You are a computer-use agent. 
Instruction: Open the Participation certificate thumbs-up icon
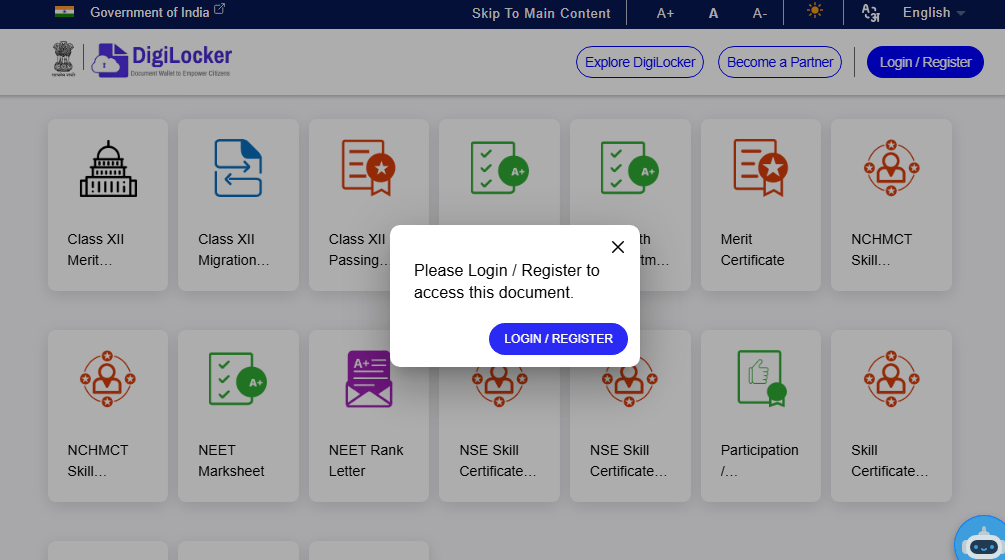click(760, 379)
